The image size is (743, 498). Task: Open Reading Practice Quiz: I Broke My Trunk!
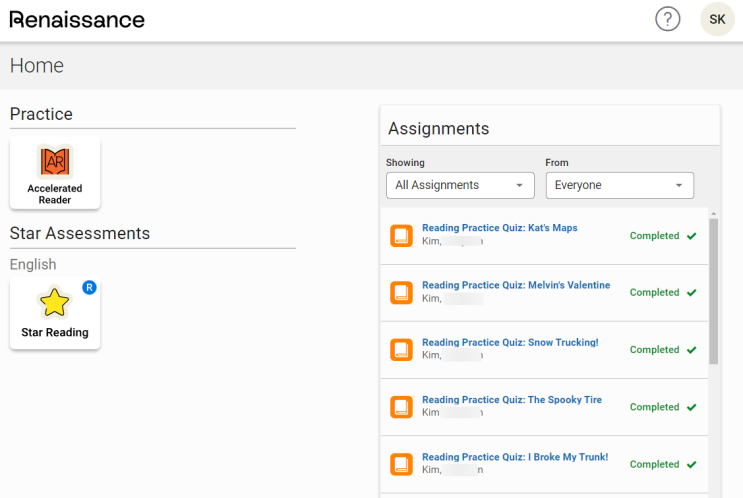(514, 457)
